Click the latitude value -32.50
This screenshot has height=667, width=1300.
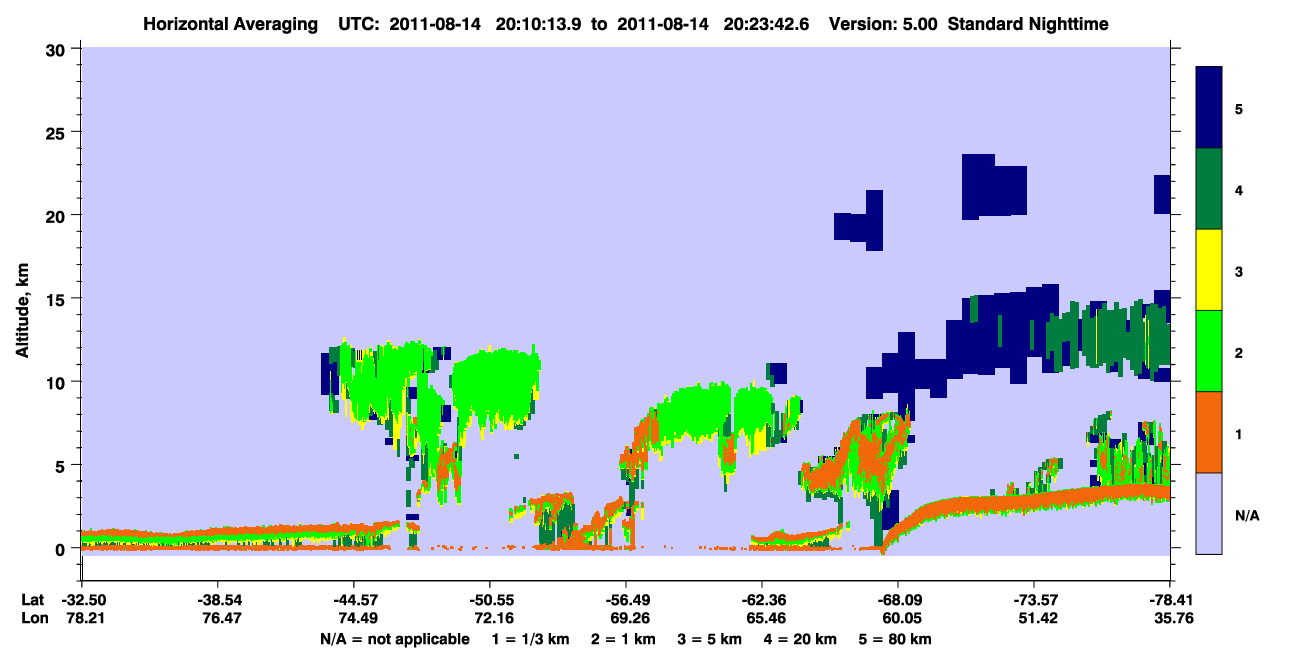click(x=81, y=600)
